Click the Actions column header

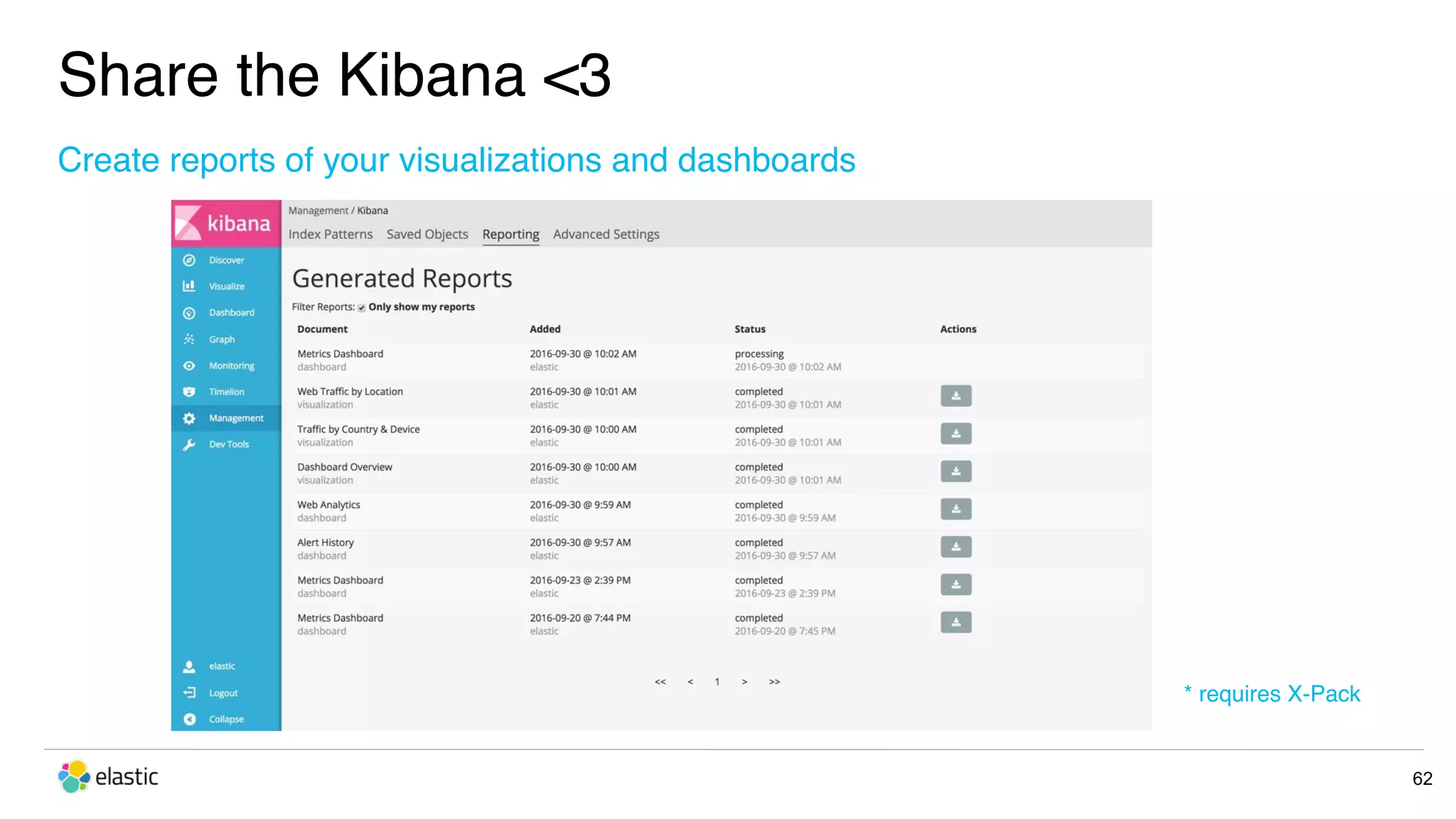958,329
